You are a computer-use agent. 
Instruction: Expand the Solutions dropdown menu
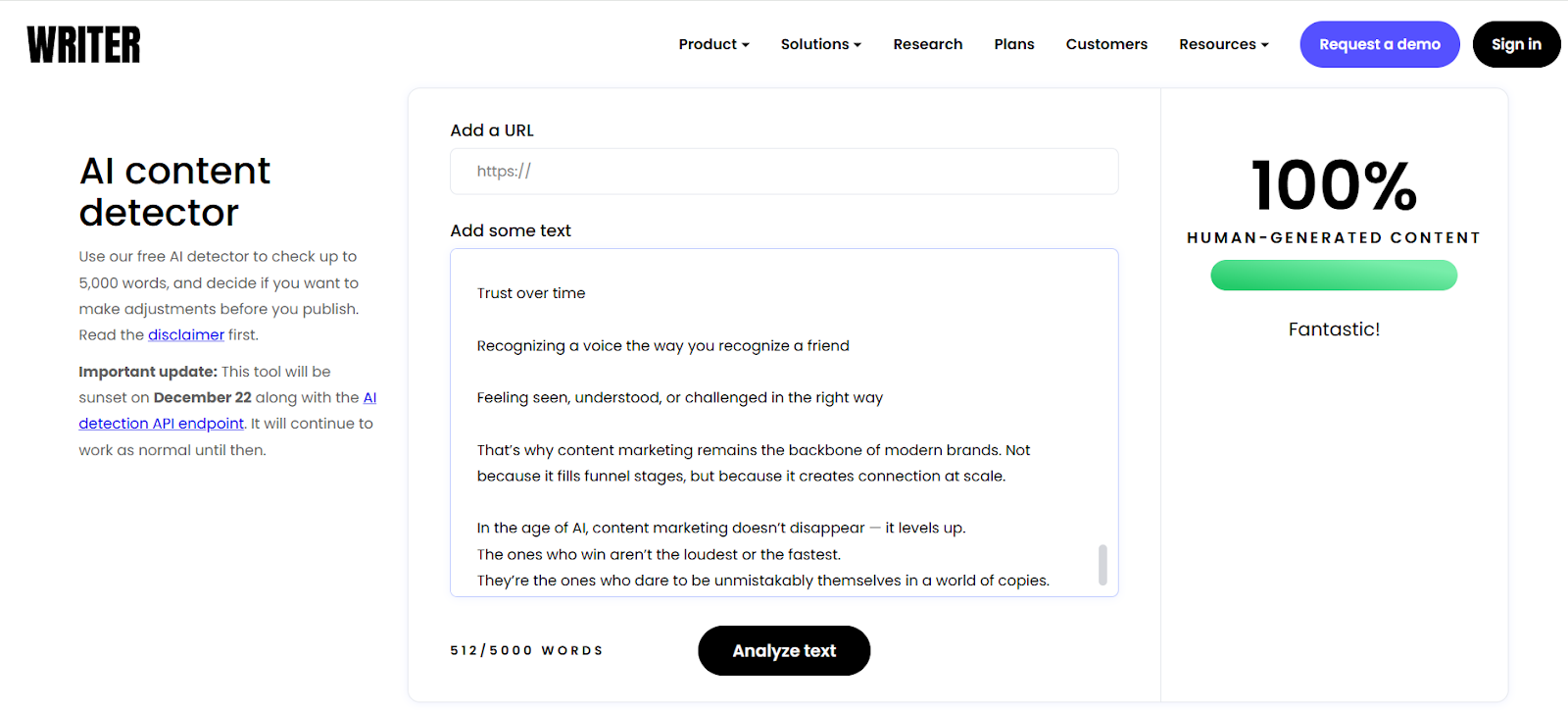coord(821,44)
